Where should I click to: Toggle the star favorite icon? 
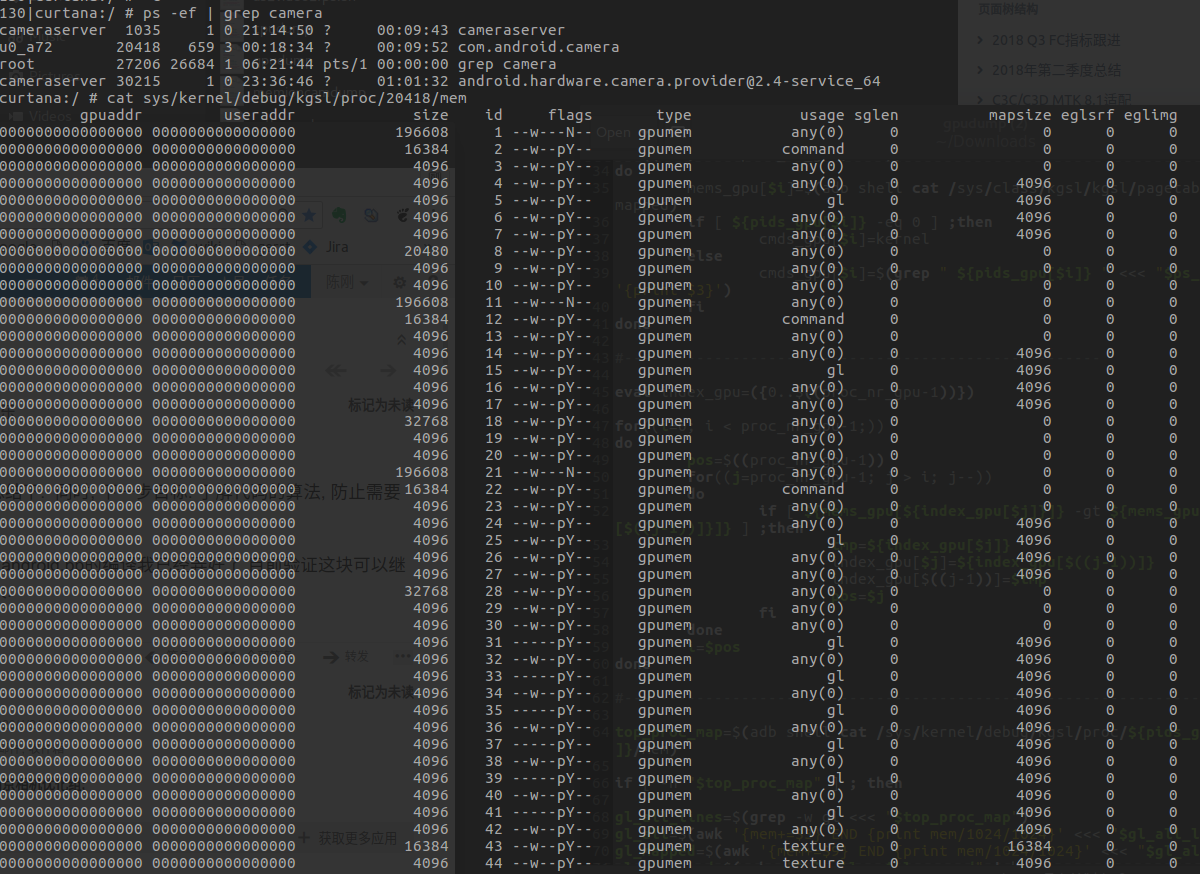pos(308,215)
